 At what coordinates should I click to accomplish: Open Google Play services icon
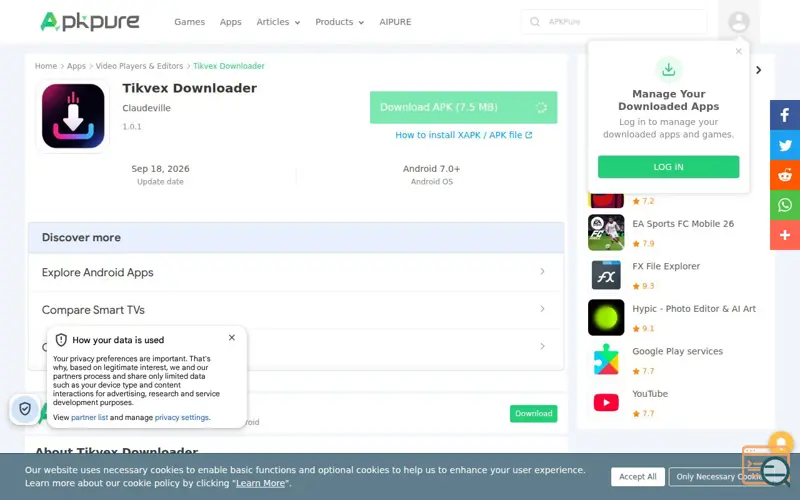[606, 360]
